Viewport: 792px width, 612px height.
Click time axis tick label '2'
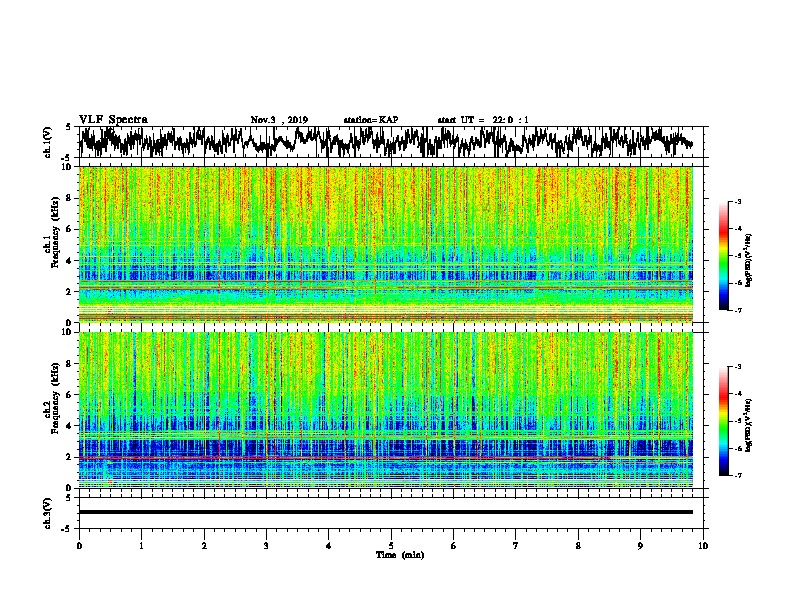[x=204, y=546]
